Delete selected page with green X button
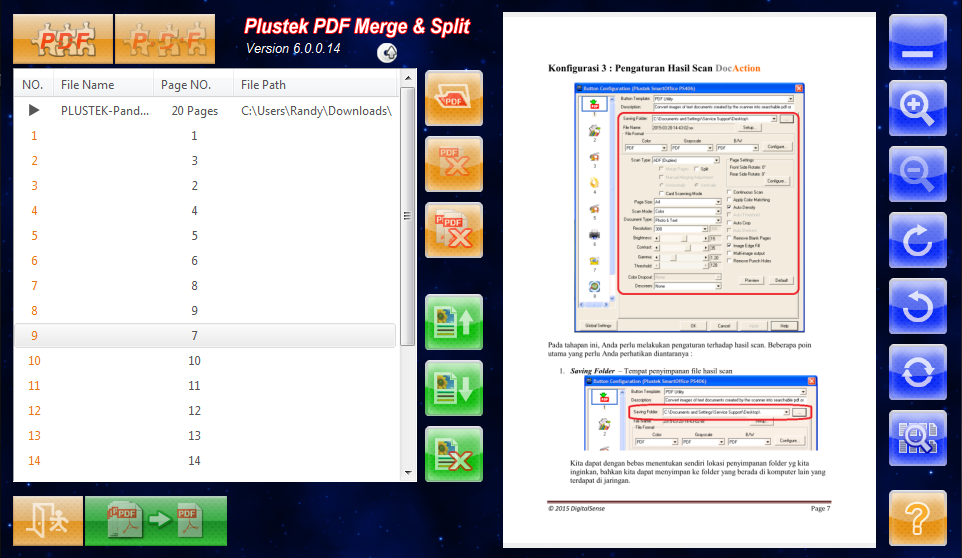The height and width of the screenshot is (558, 962). [x=454, y=454]
